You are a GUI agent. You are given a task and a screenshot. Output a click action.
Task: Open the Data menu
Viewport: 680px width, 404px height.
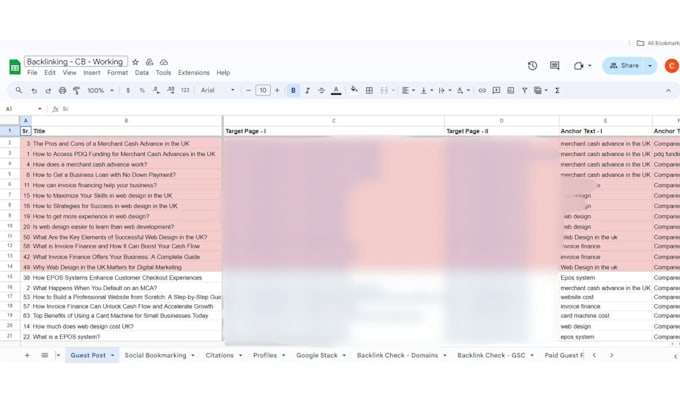[142, 73]
